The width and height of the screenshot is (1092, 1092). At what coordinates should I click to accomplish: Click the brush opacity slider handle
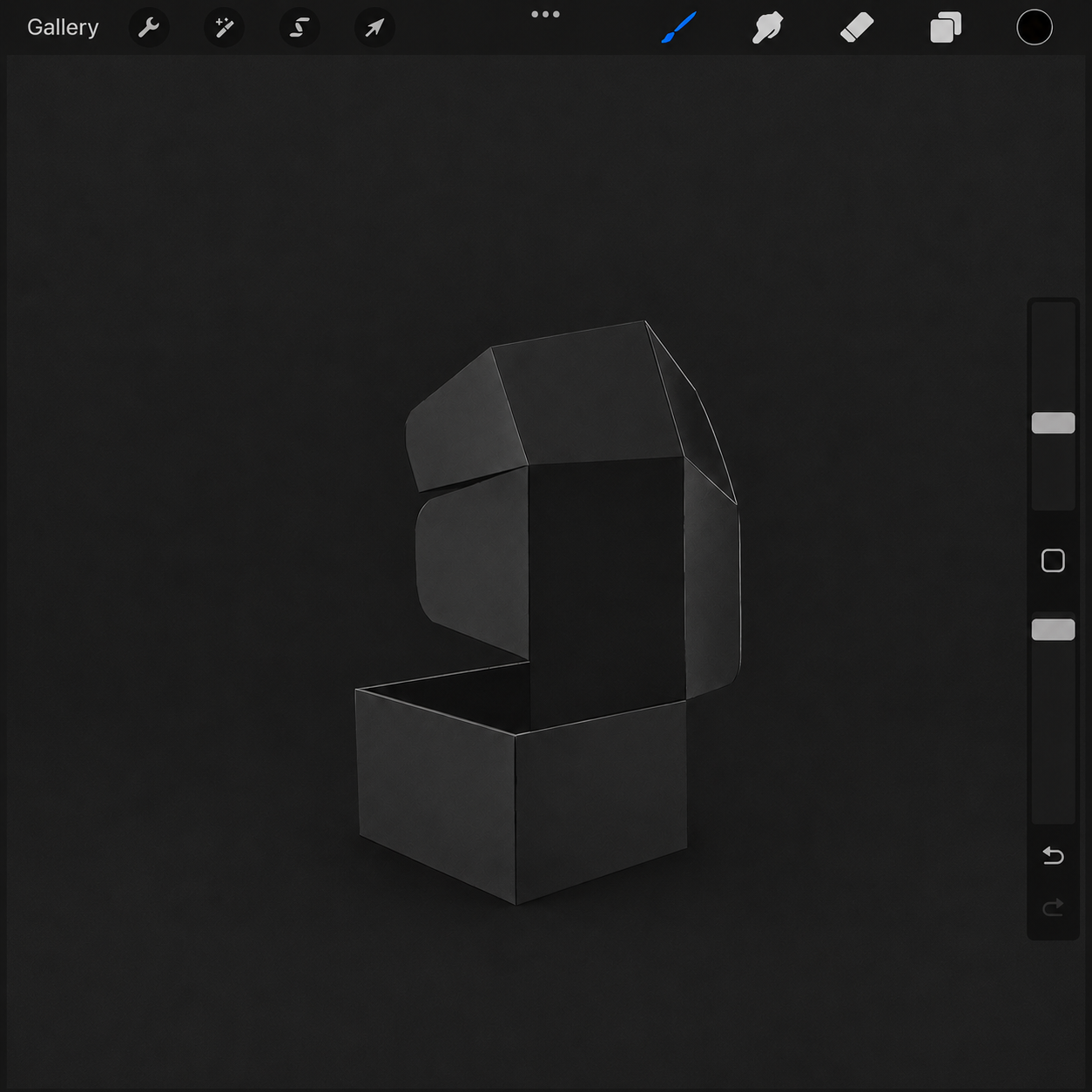(x=1053, y=630)
